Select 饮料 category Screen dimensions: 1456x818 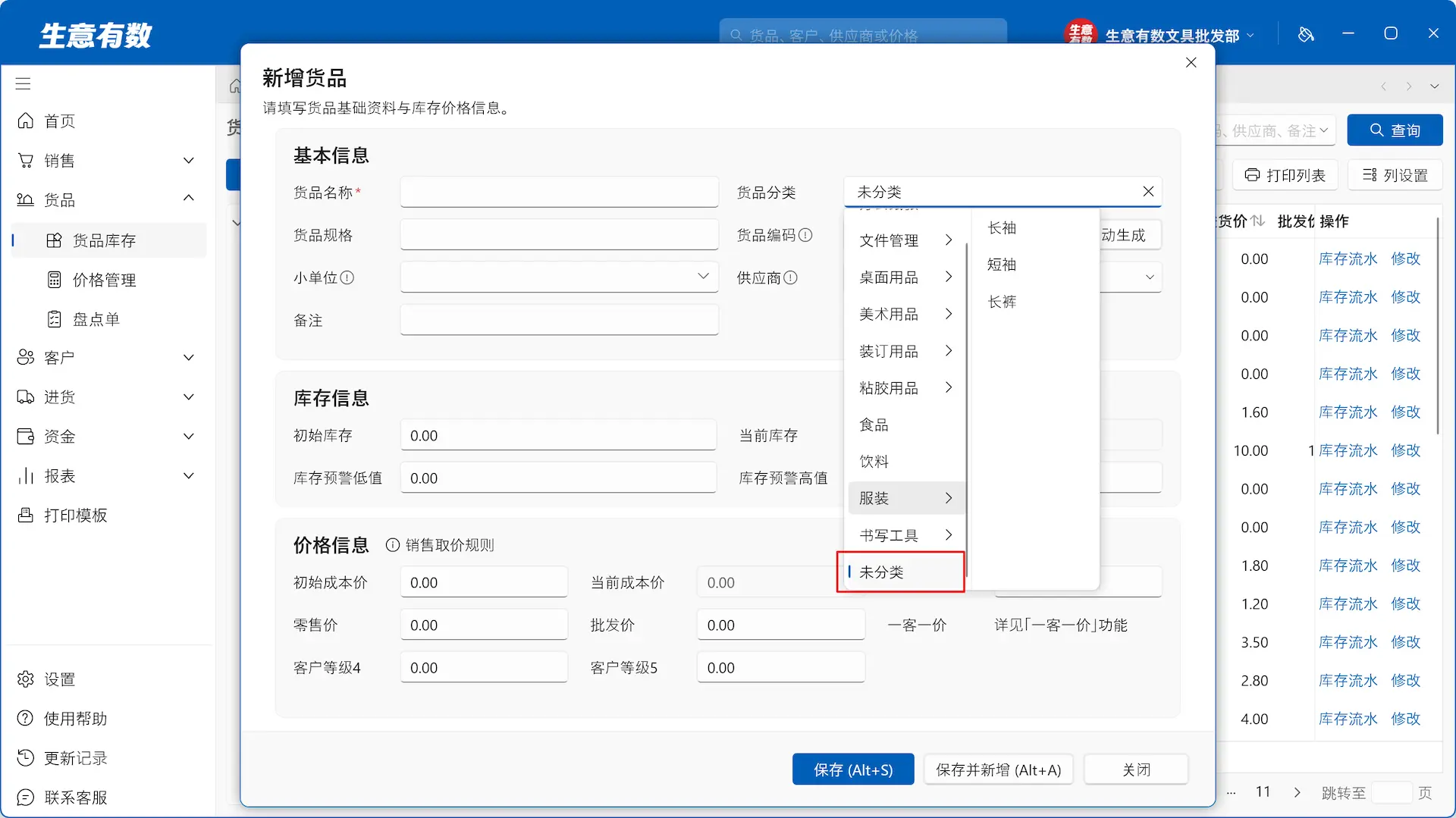pyautogui.click(x=906, y=461)
